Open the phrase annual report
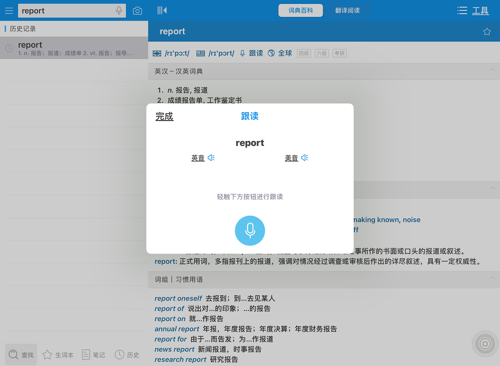Screen dimensions: 500x366 pos(177,329)
